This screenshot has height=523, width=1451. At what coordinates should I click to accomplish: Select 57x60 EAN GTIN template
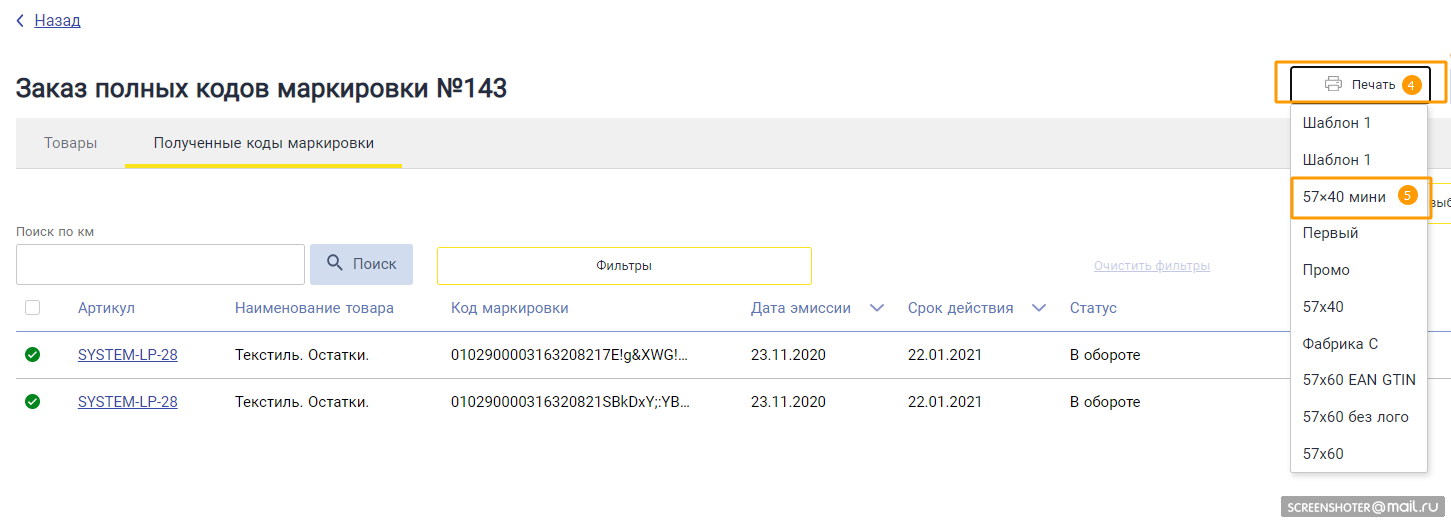pos(1359,379)
